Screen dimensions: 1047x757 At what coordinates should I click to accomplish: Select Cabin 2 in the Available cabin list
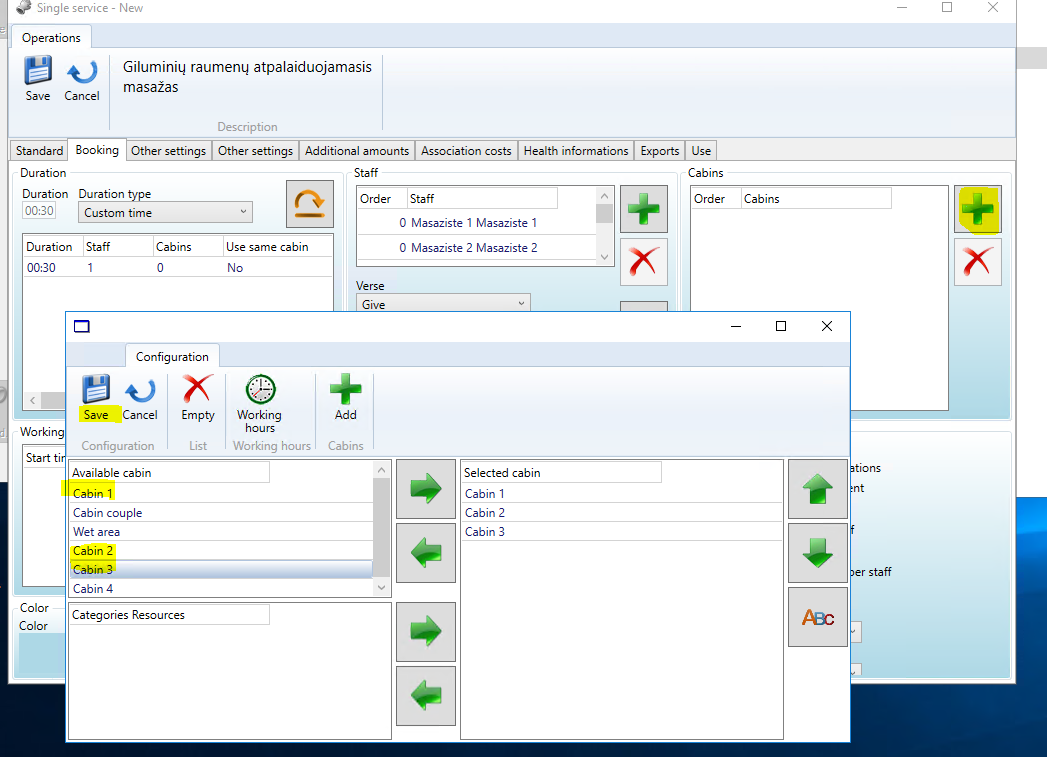tap(222, 551)
